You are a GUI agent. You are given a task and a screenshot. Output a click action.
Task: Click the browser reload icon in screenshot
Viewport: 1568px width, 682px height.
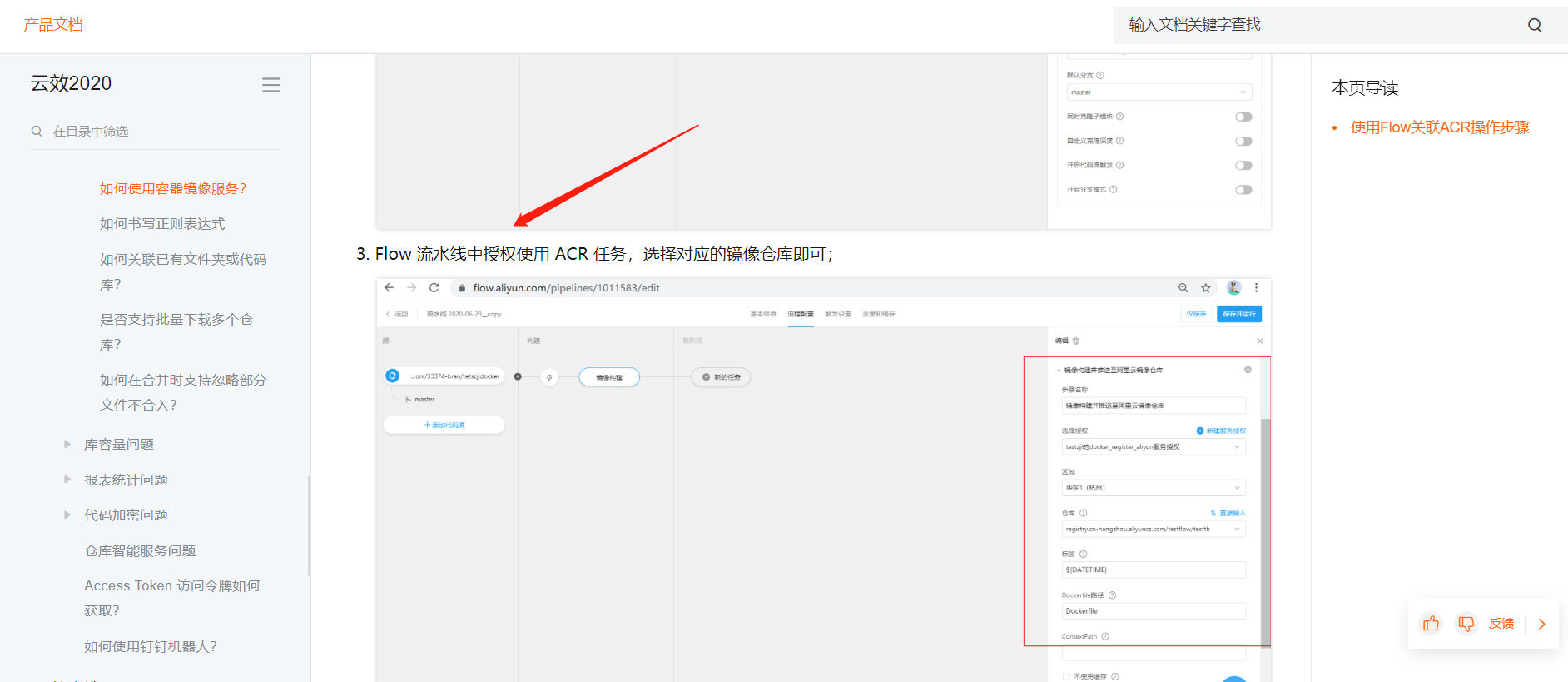tap(434, 287)
